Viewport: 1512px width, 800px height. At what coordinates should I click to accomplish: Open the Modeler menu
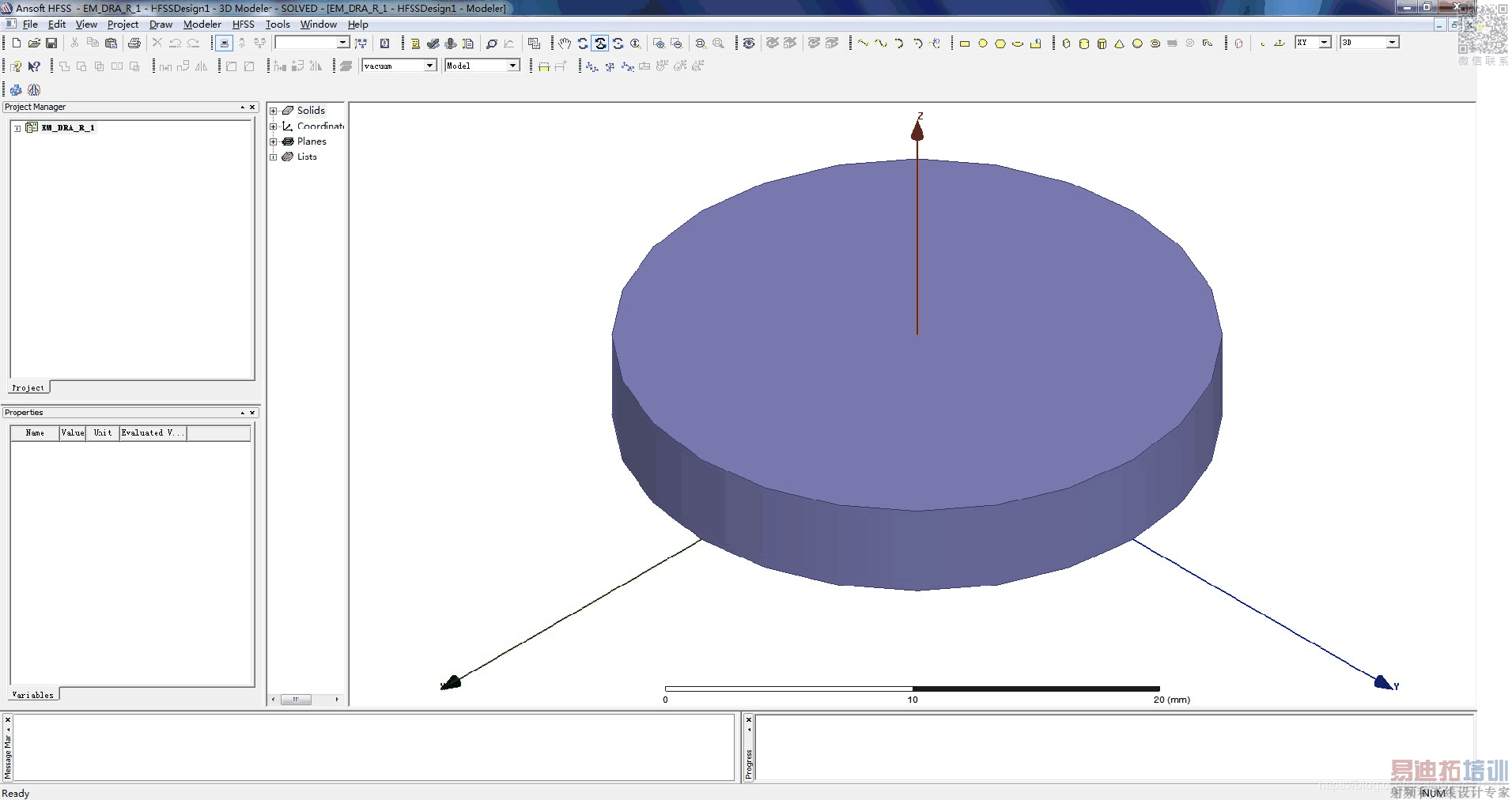click(x=202, y=25)
